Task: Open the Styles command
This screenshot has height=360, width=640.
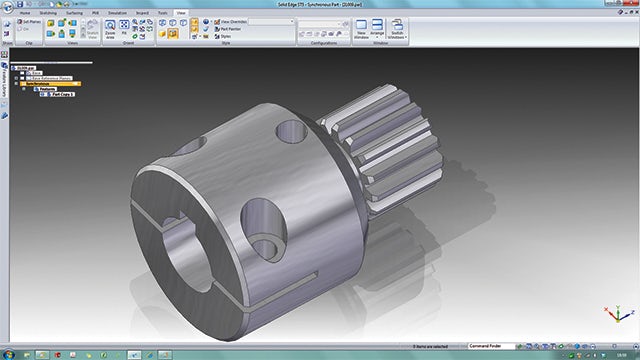Action: pos(223,36)
